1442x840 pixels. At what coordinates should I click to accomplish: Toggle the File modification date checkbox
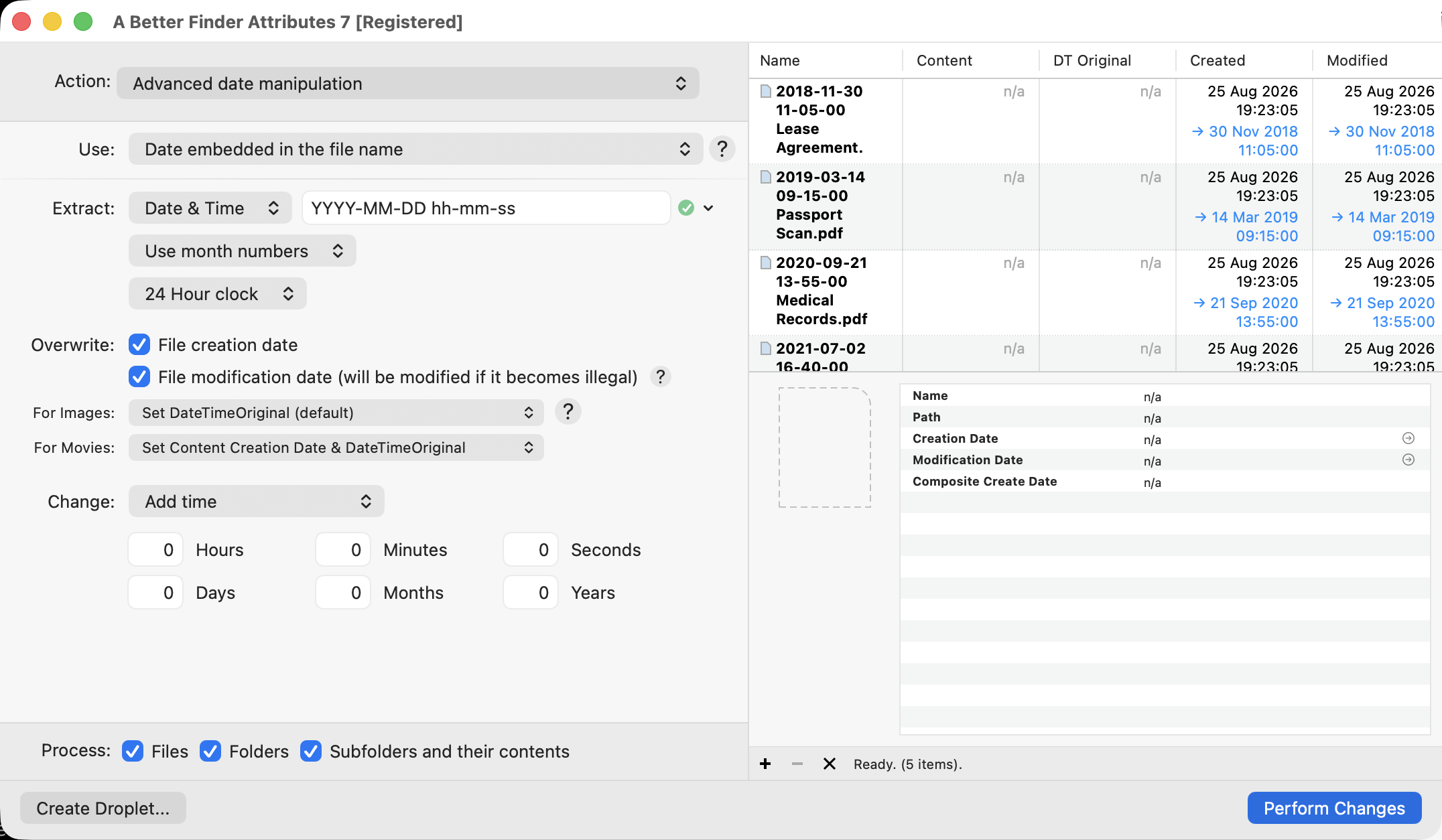[x=139, y=377]
